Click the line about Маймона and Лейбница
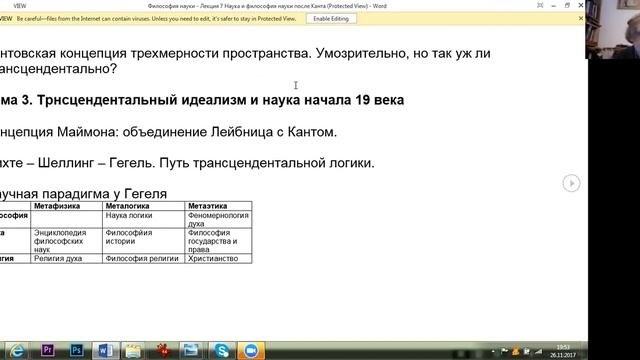This screenshot has height=360, width=640. pos(168,132)
